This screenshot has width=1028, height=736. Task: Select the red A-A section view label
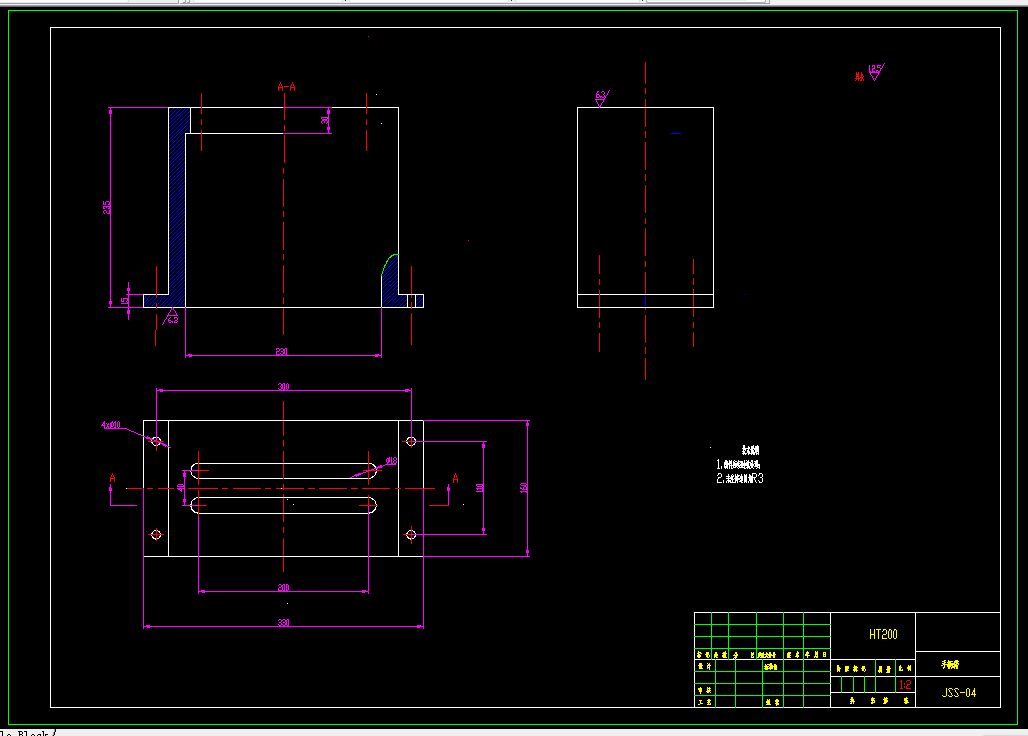(x=287, y=87)
